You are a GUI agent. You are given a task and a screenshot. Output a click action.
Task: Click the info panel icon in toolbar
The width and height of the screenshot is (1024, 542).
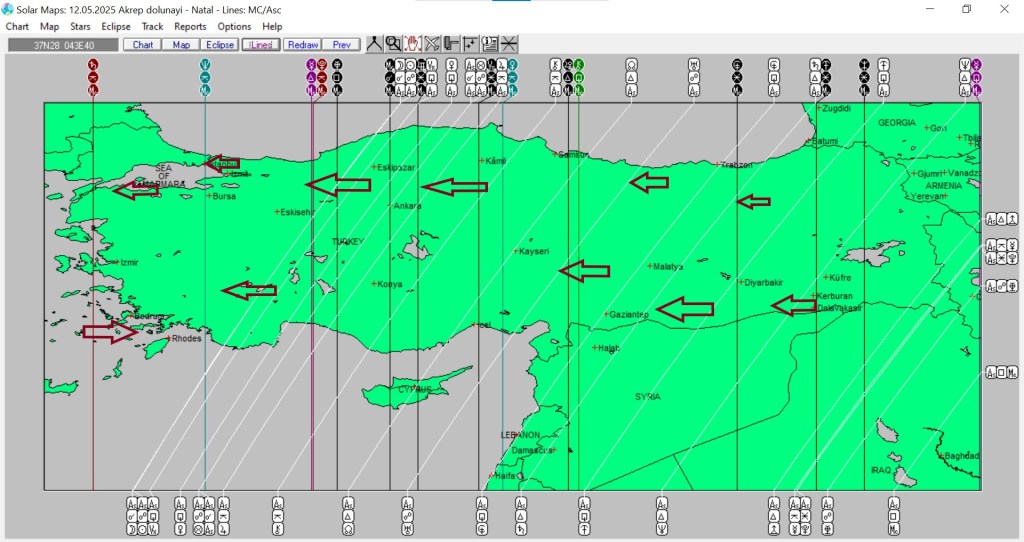490,44
